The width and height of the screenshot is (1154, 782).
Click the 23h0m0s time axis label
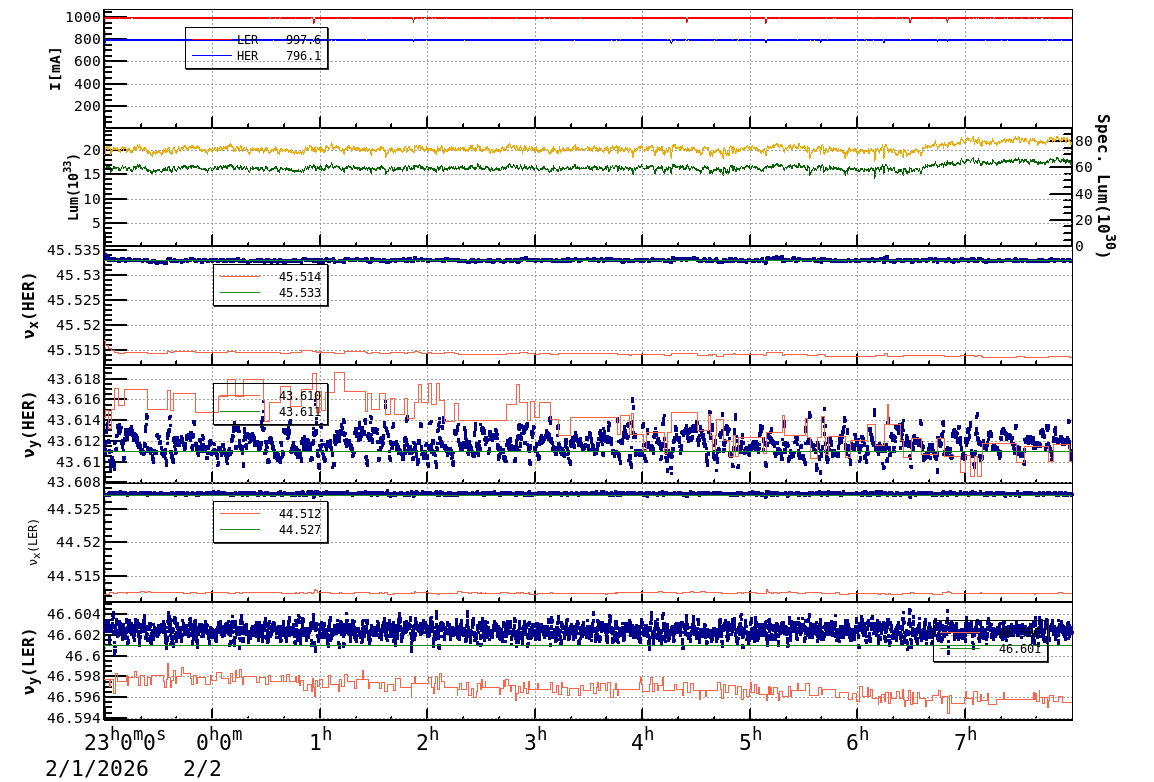click(125, 739)
